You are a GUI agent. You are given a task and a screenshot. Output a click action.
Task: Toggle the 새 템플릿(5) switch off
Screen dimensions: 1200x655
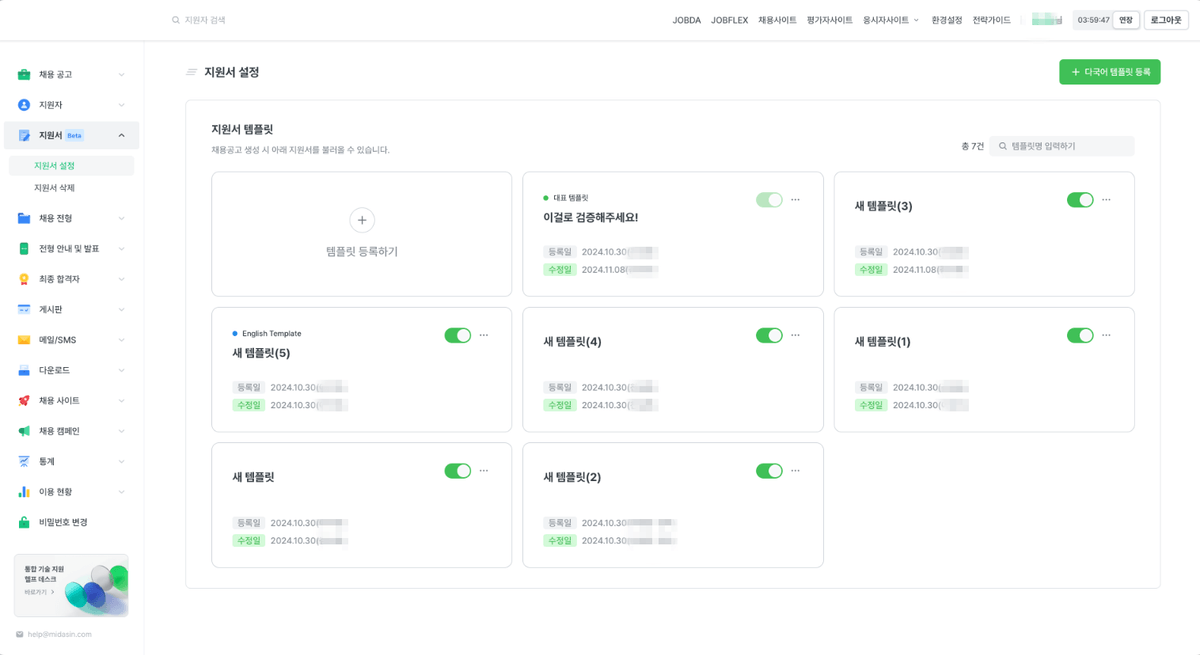[x=458, y=335]
